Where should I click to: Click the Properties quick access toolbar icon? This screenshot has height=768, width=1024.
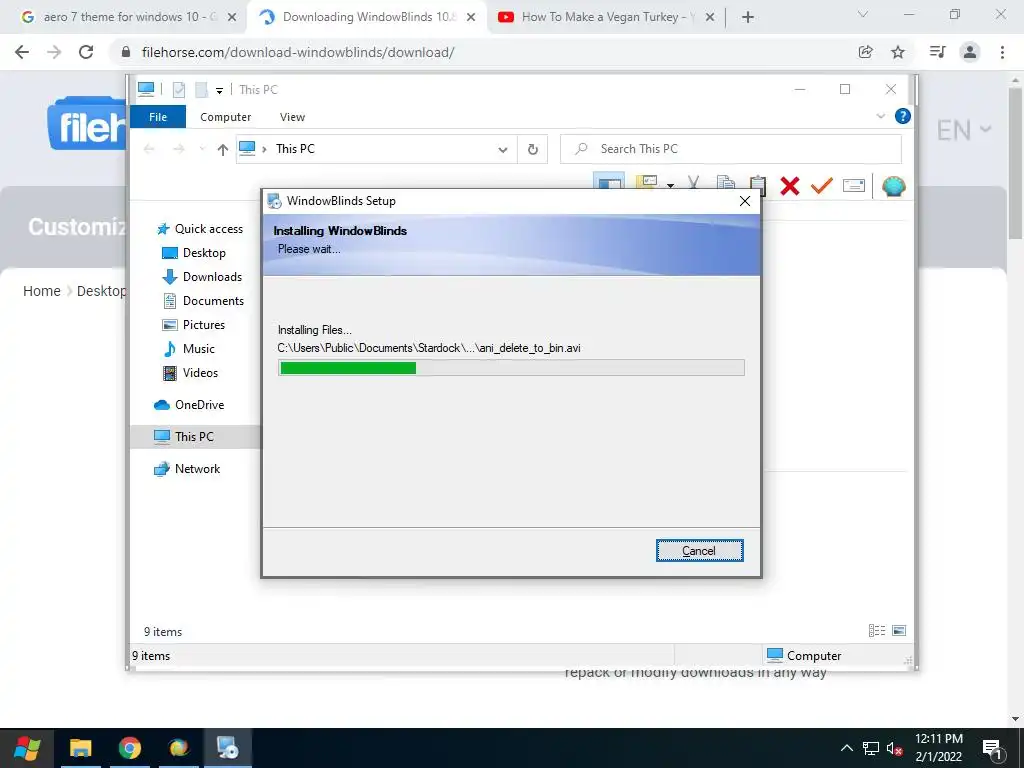(x=179, y=90)
